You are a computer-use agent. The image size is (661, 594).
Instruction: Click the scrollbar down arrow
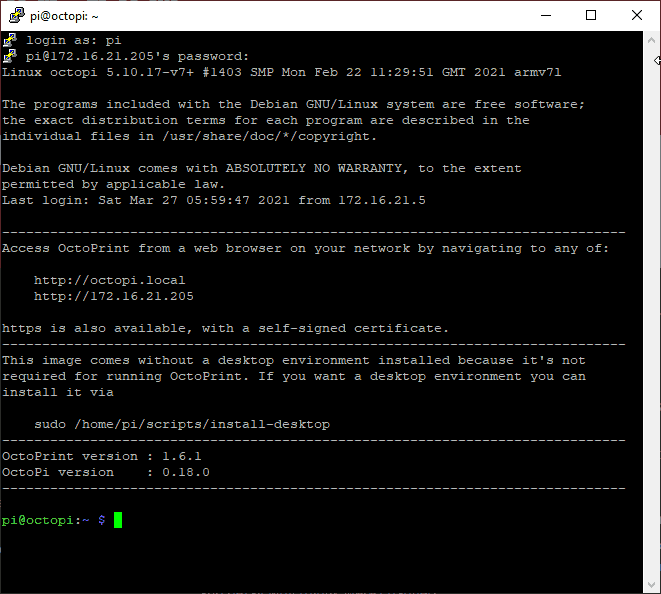(651, 585)
